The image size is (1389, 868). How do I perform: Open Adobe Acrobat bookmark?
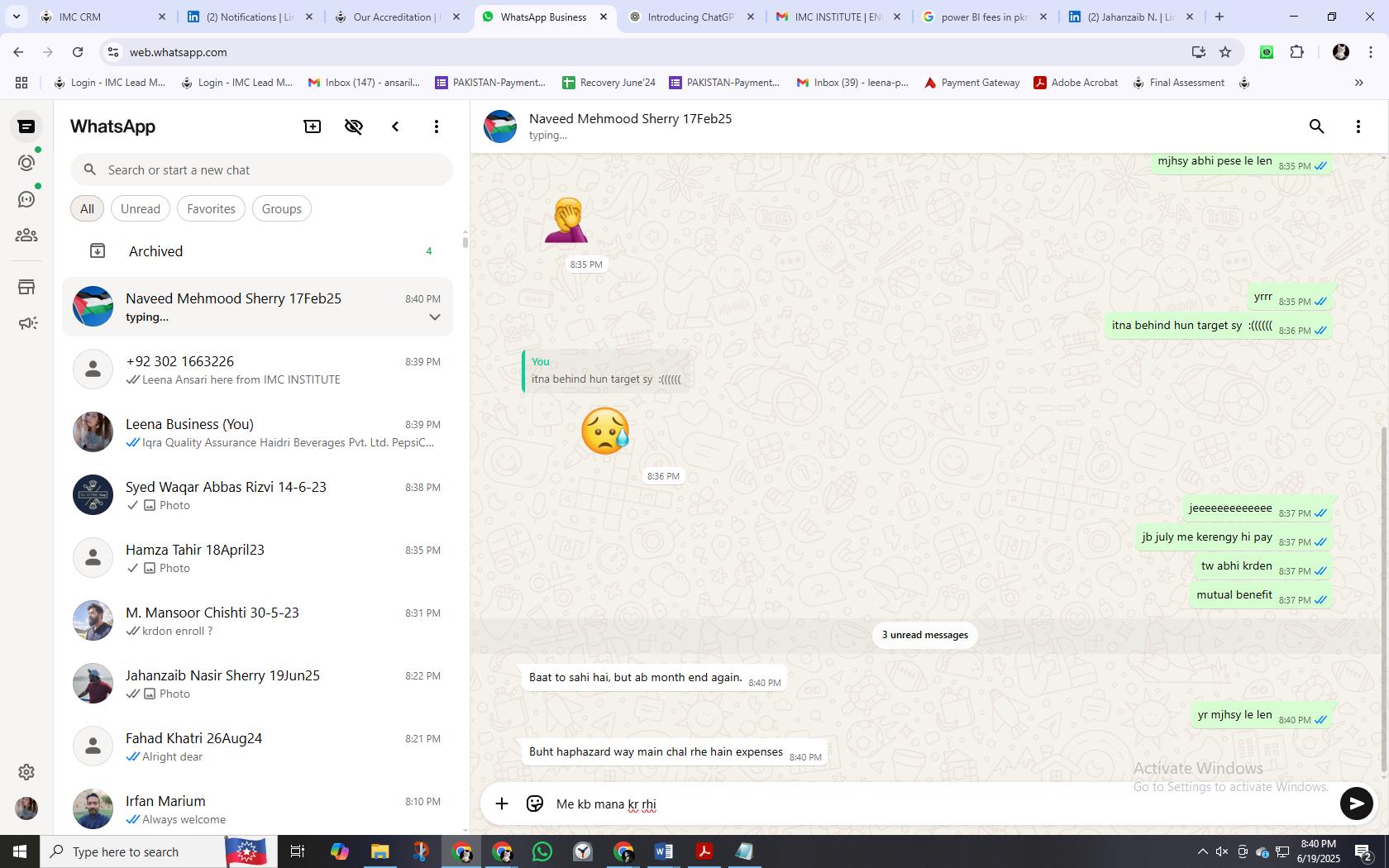[1076, 83]
